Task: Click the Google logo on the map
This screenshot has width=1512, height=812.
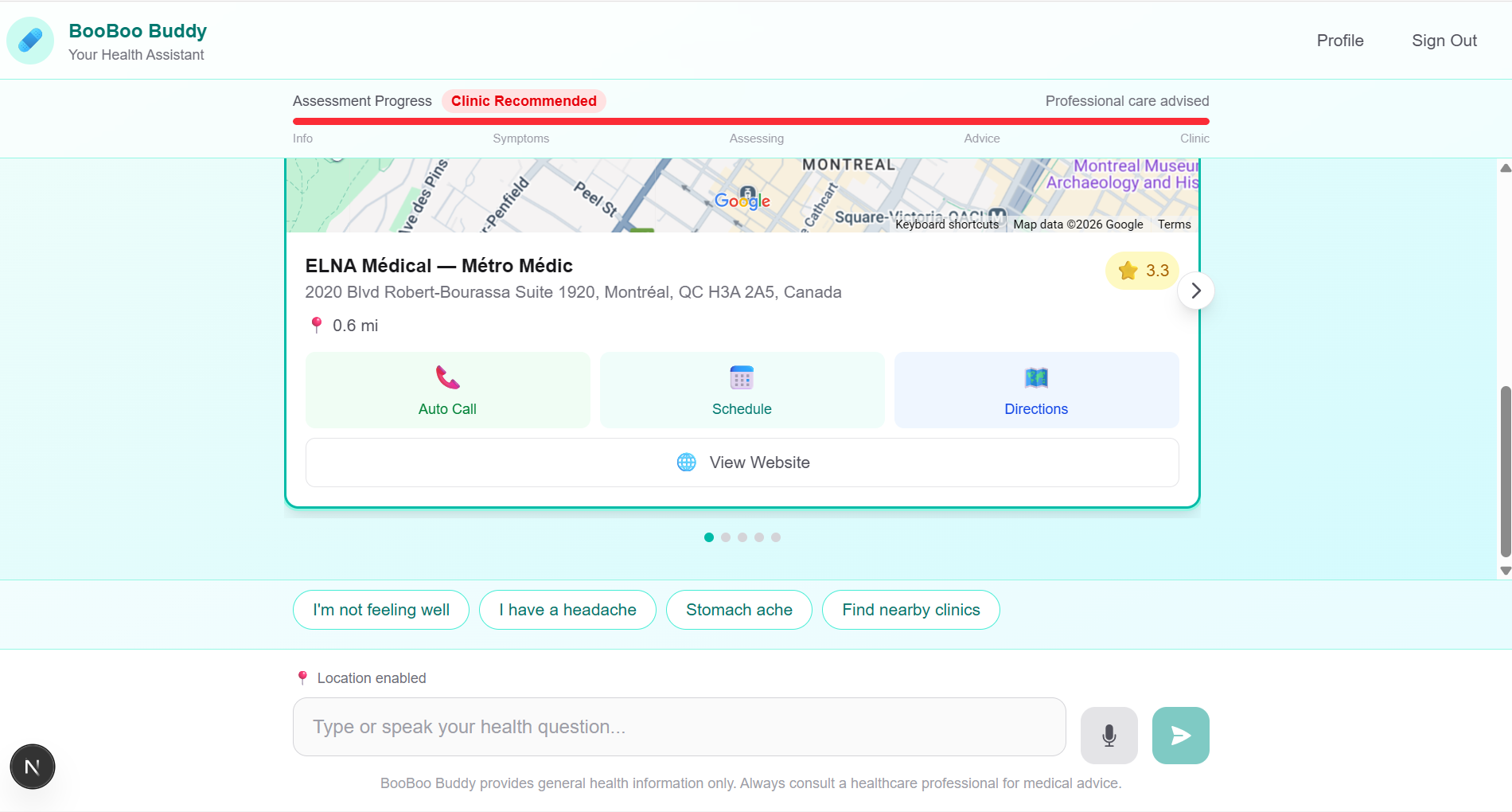Action: [x=742, y=201]
